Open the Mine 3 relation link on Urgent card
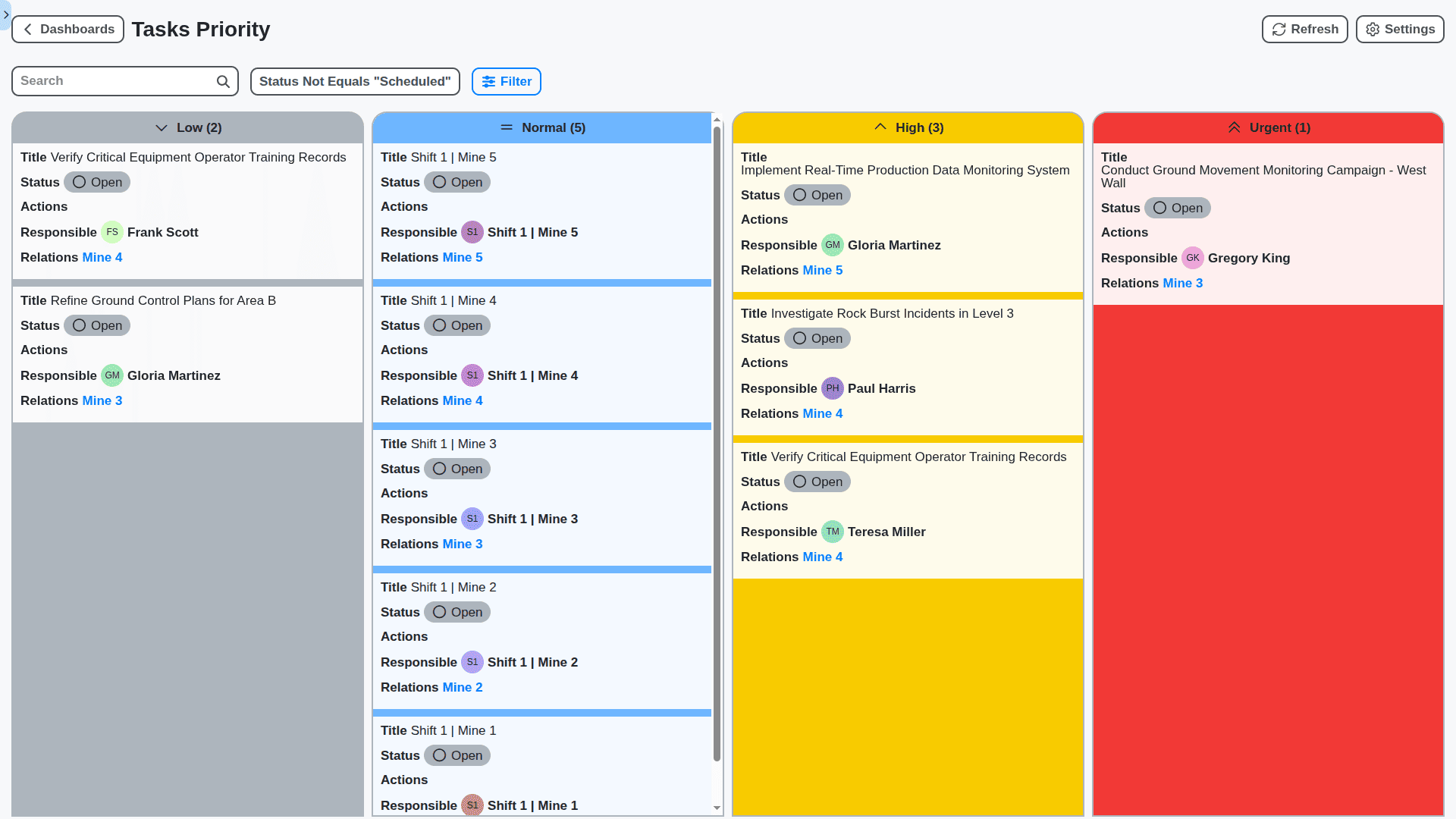 pyautogui.click(x=1182, y=283)
